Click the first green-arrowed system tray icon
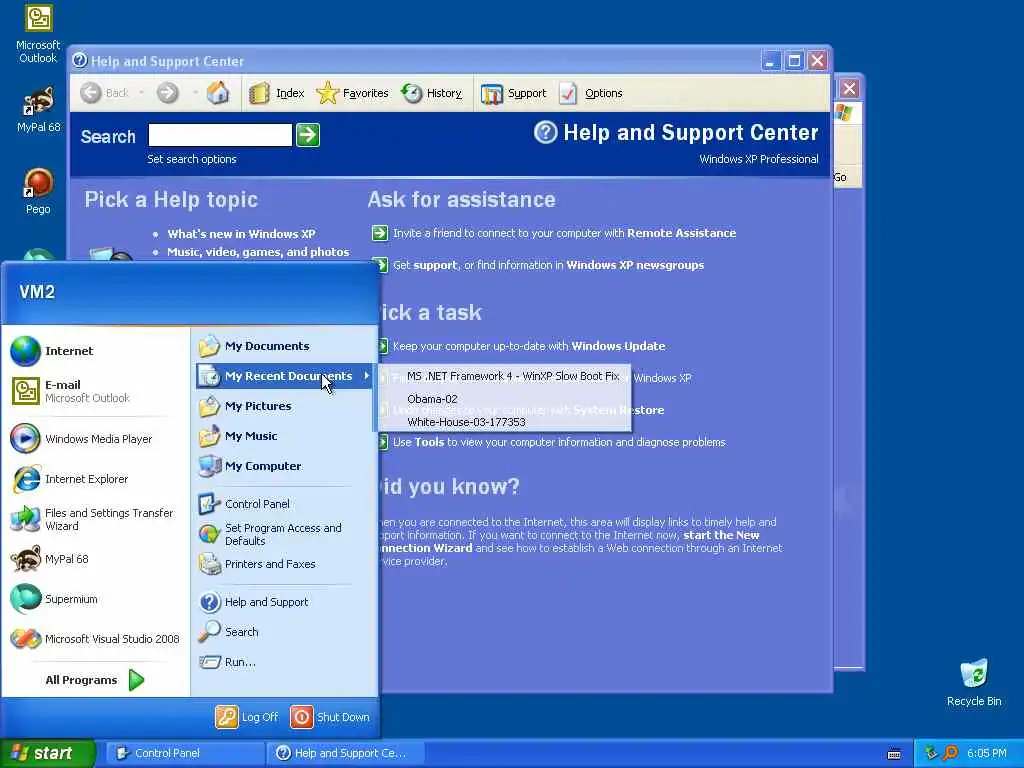 [x=931, y=753]
